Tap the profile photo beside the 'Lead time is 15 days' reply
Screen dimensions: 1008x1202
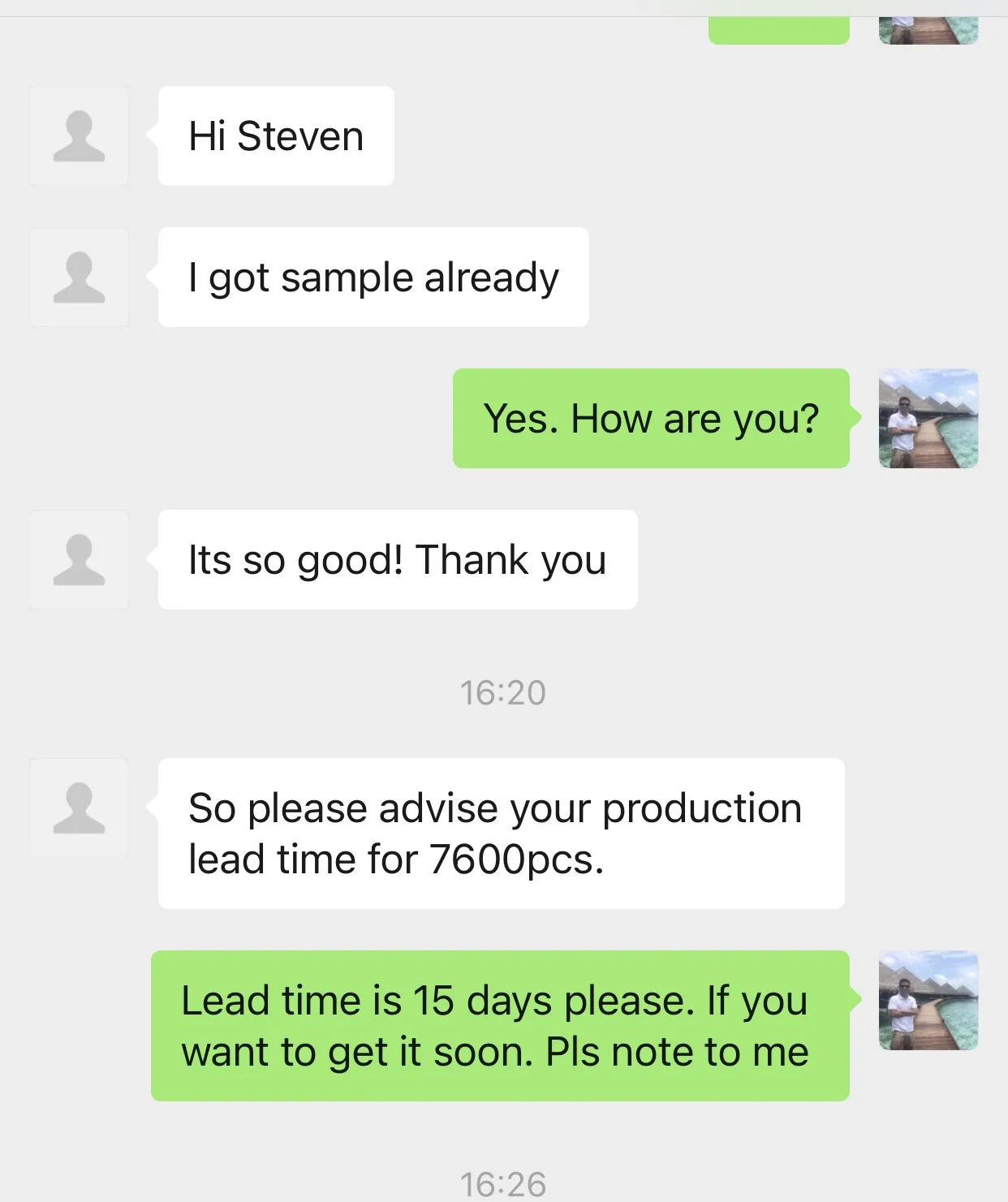tap(928, 1001)
